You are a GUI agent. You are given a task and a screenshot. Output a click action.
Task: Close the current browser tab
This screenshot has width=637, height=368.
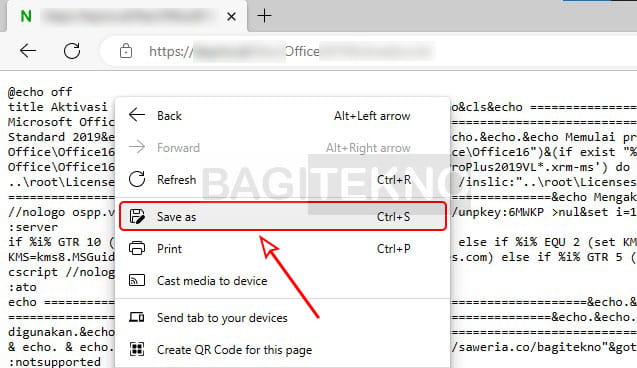pos(231,17)
